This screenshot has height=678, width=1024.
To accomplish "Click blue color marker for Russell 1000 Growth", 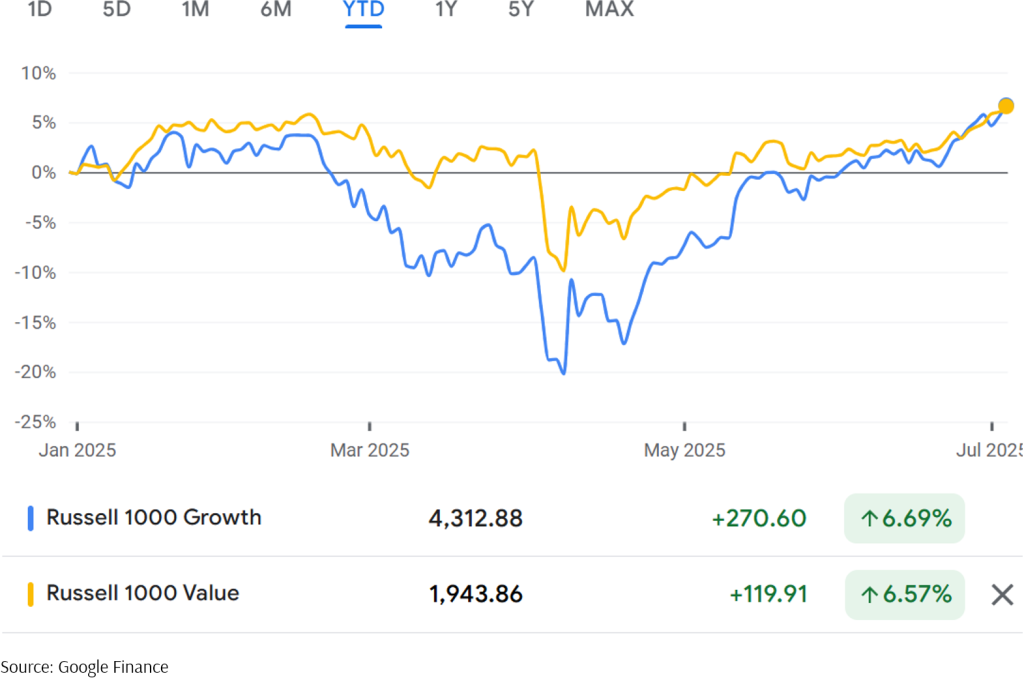I will click(31, 518).
